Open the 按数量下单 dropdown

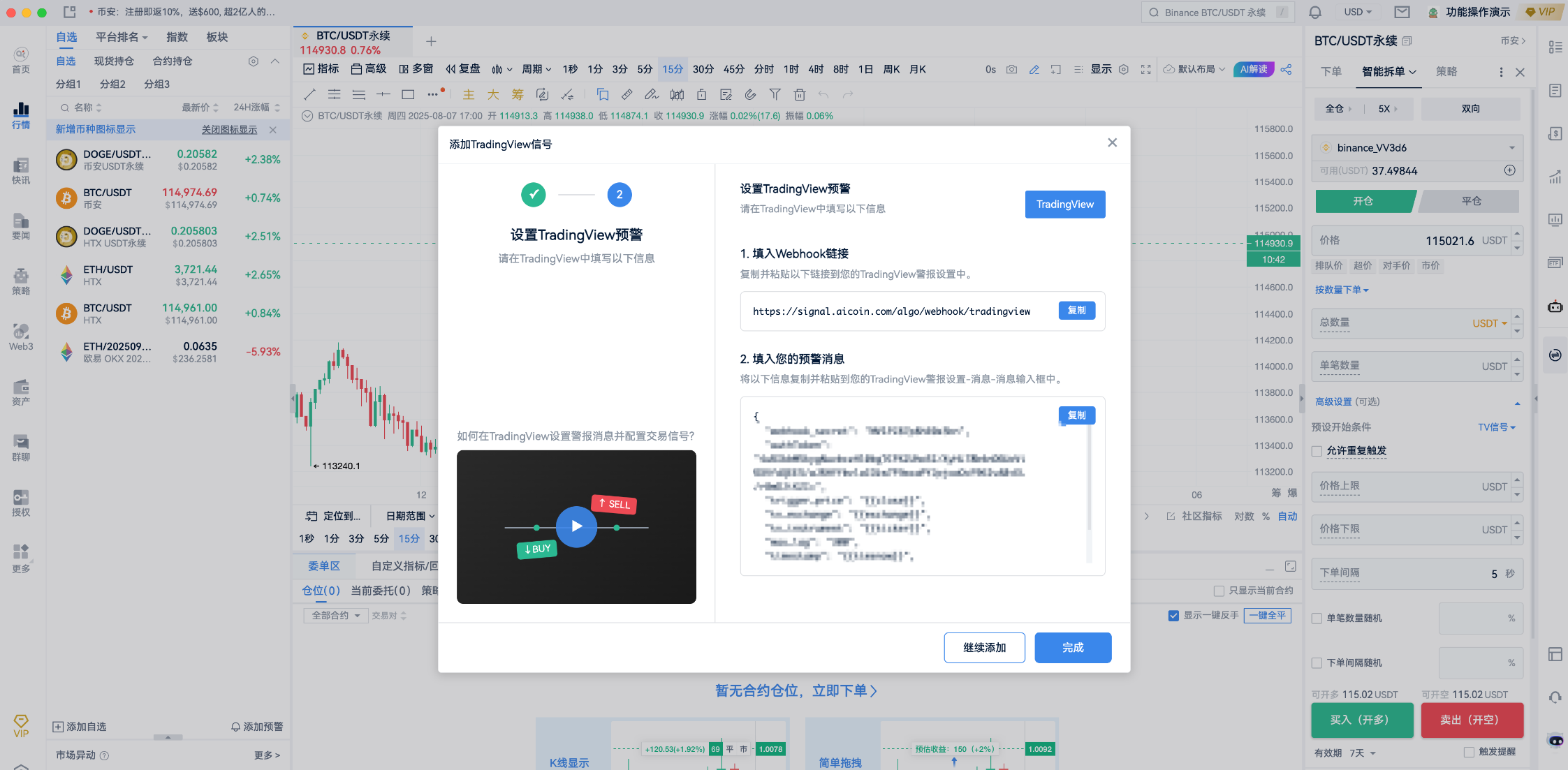(x=1342, y=290)
